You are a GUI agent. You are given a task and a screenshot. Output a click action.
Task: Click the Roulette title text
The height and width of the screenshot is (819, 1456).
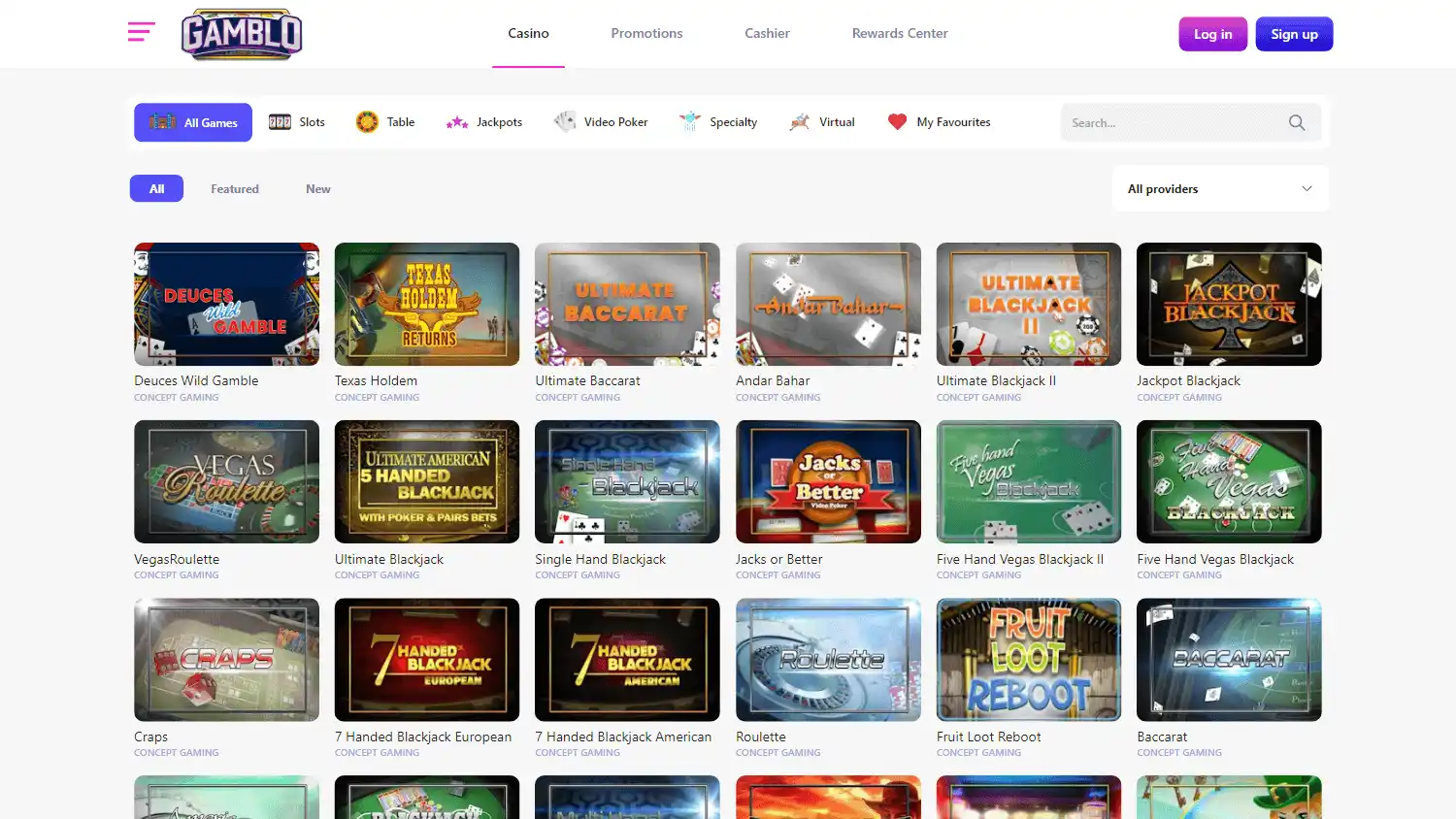[761, 737]
